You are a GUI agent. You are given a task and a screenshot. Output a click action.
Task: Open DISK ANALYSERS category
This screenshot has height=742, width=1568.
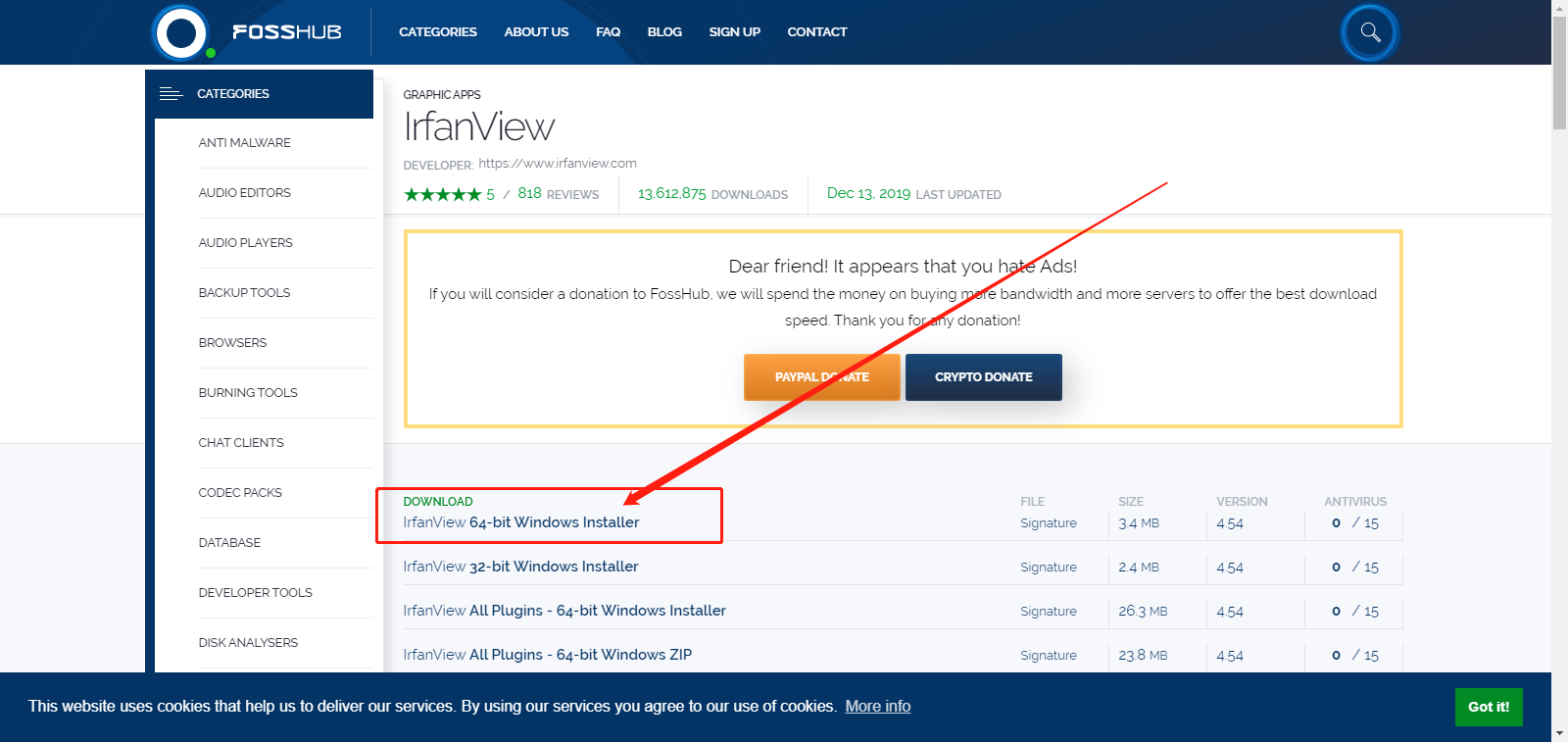tap(248, 643)
